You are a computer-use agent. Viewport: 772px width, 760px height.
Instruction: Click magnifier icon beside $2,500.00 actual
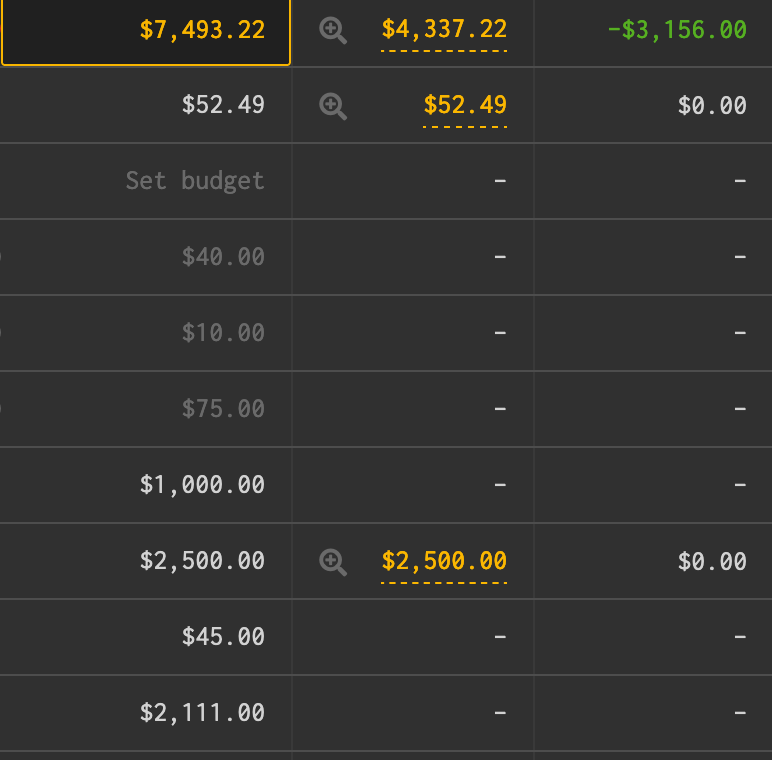point(333,562)
